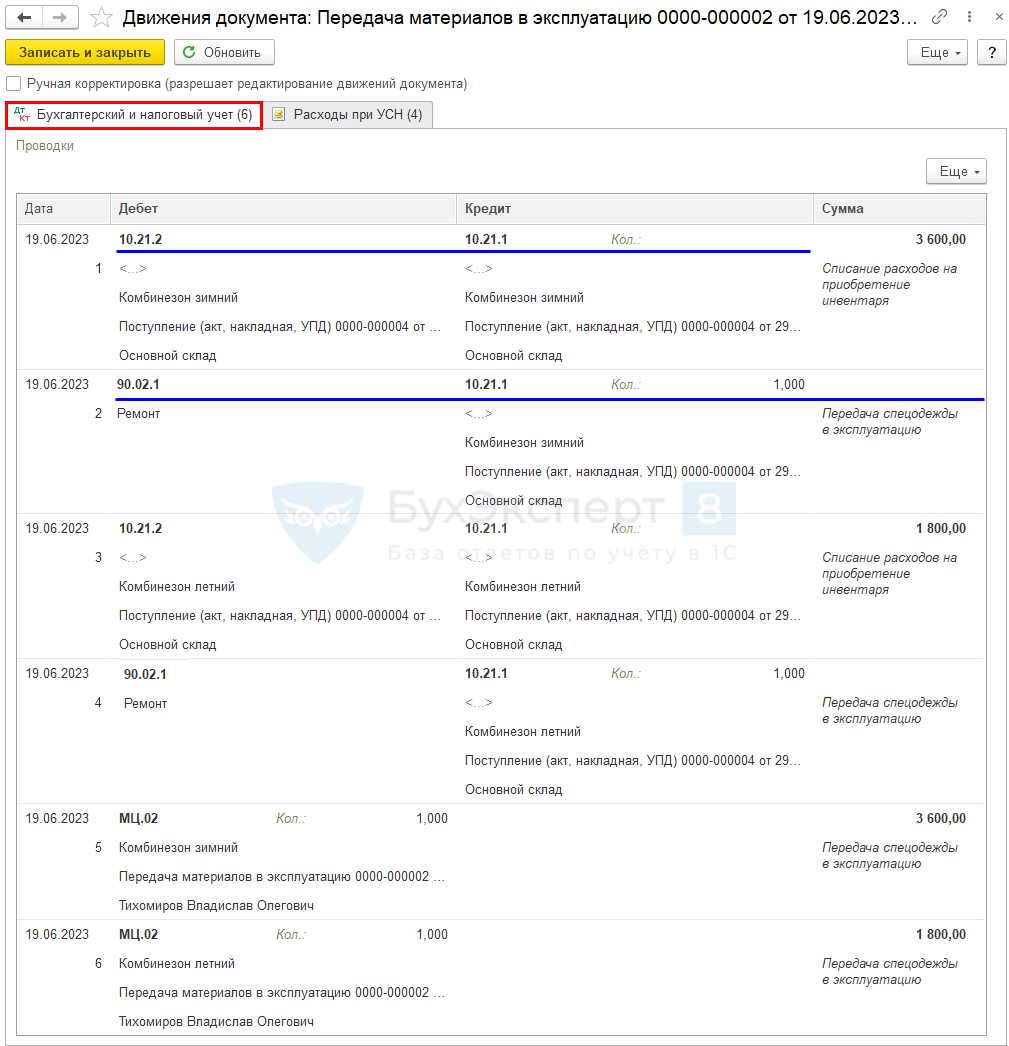The image size is (1009, 1046).
Task: Open the vertical three-dot options menu
Action: pyautogui.click(x=964, y=17)
